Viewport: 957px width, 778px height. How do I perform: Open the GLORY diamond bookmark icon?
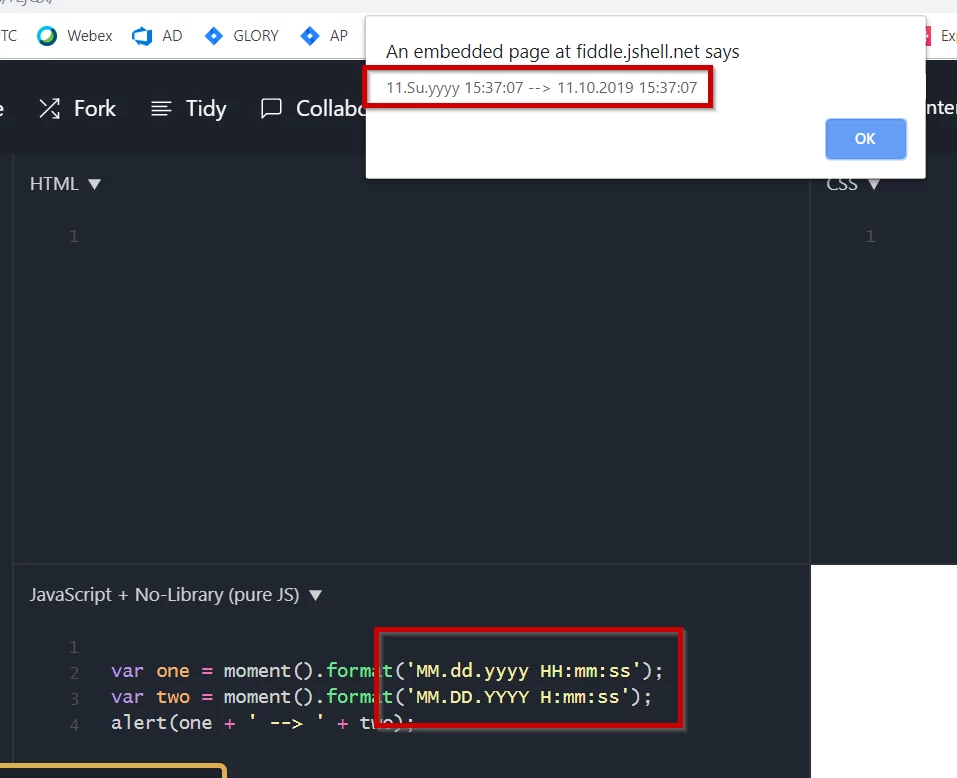tap(214, 35)
